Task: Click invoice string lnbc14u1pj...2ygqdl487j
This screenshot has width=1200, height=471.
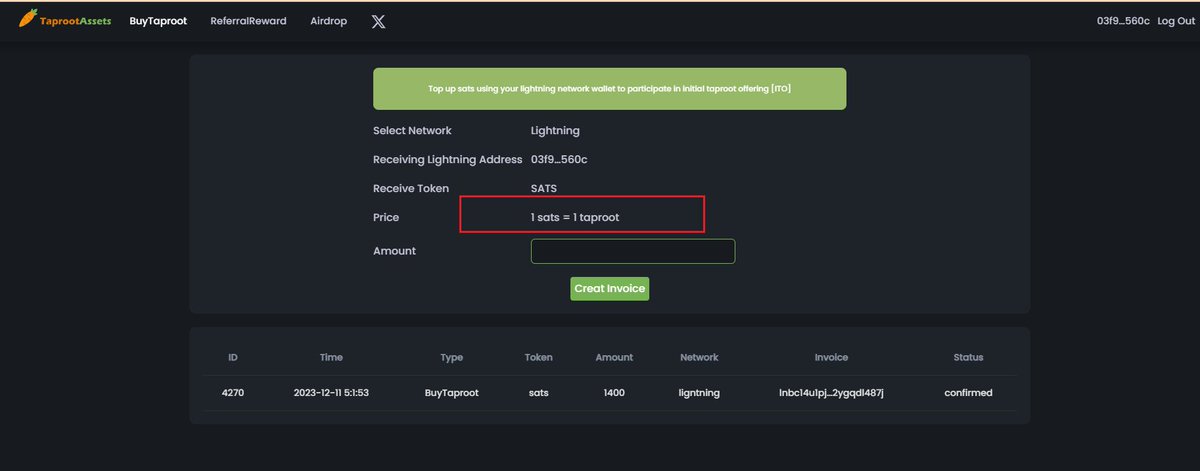Action: (831, 393)
